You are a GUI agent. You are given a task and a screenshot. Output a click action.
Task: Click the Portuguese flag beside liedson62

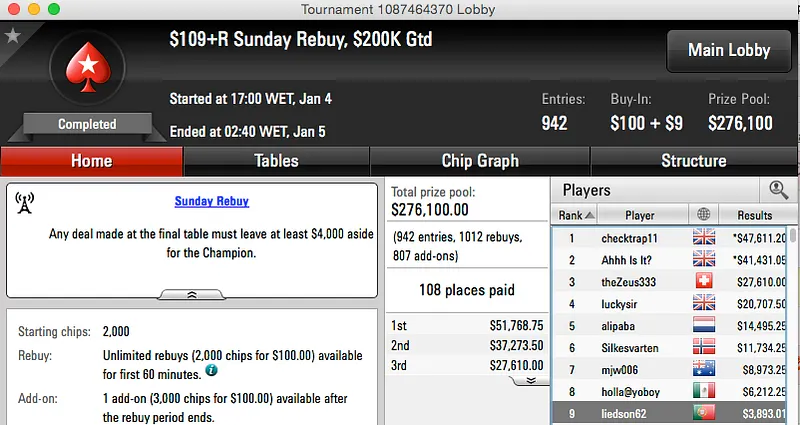tap(703, 413)
